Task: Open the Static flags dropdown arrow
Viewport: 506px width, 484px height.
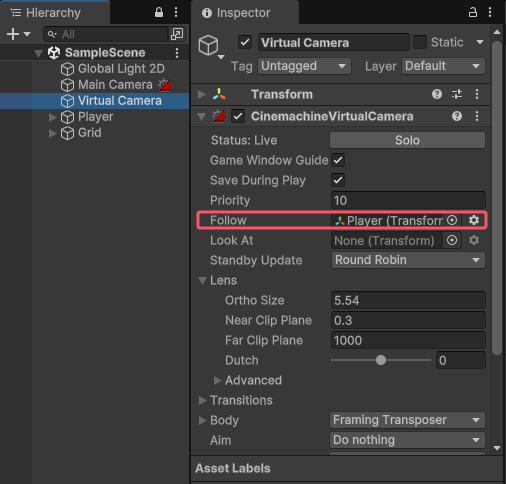Action: [x=480, y=42]
